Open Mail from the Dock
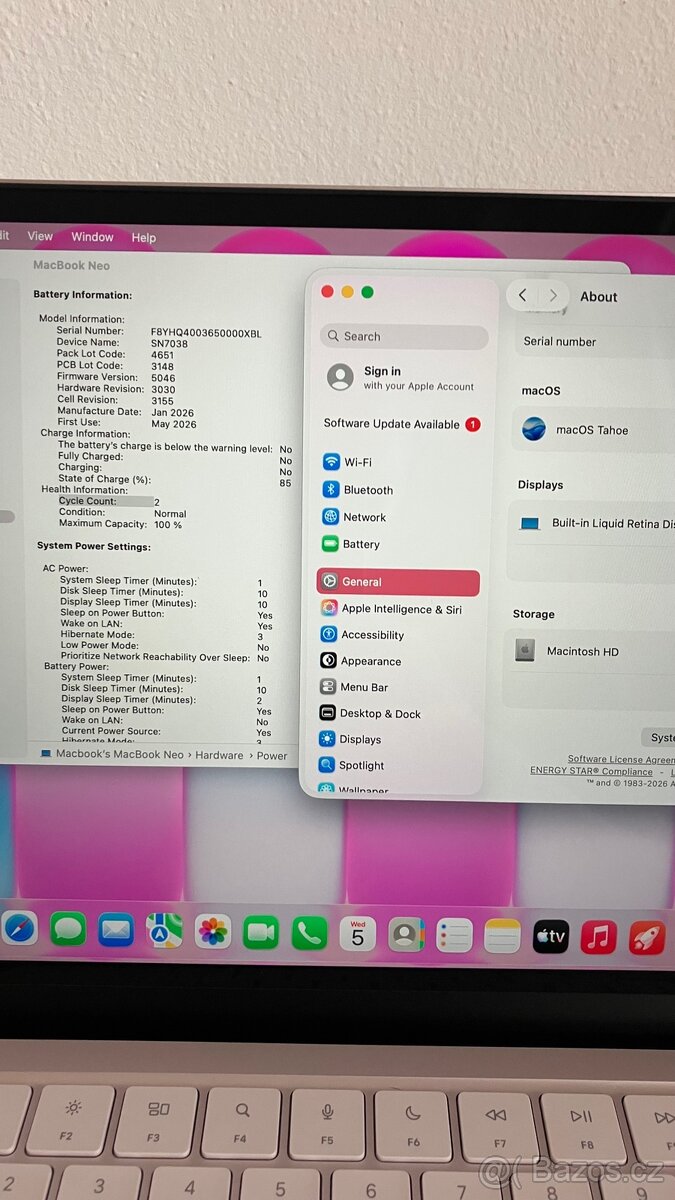This screenshot has height=1200, width=675. [116, 930]
